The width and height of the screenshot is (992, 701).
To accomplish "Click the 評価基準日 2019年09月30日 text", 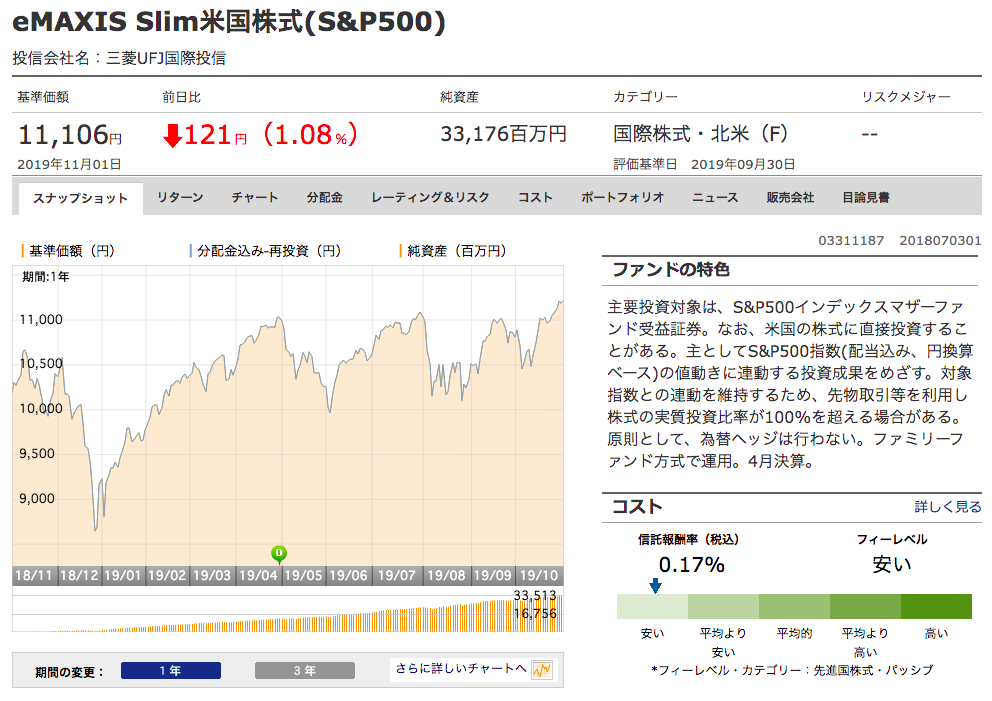I will pos(704,164).
